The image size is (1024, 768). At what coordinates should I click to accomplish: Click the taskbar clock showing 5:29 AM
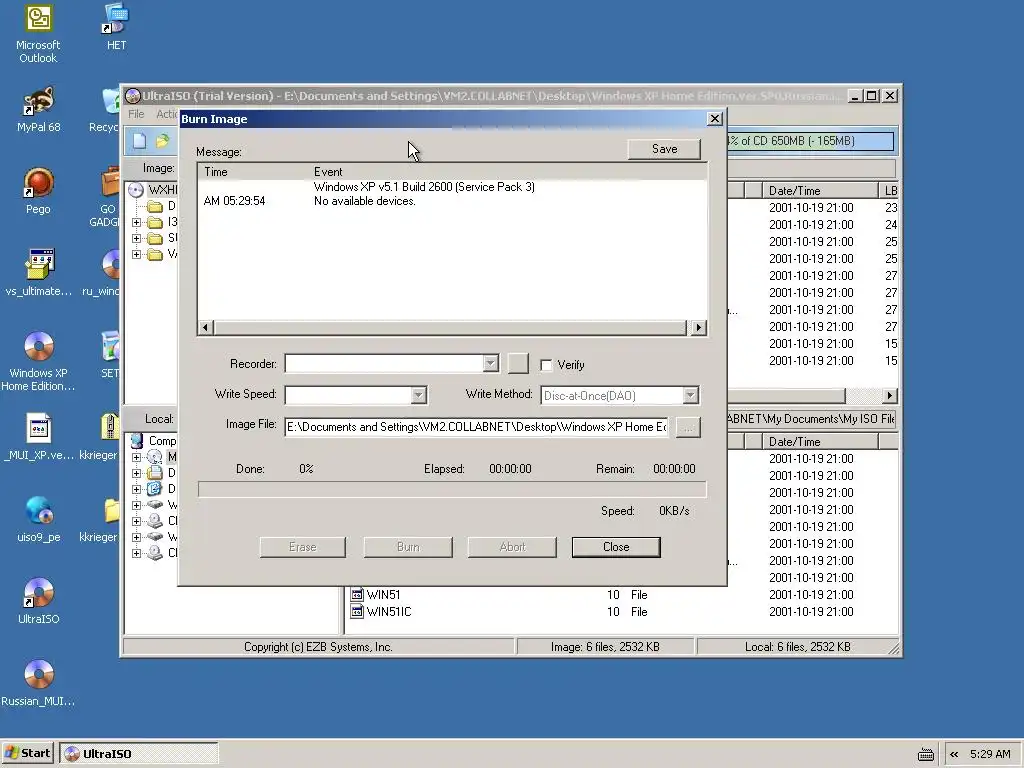tap(990, 754)
